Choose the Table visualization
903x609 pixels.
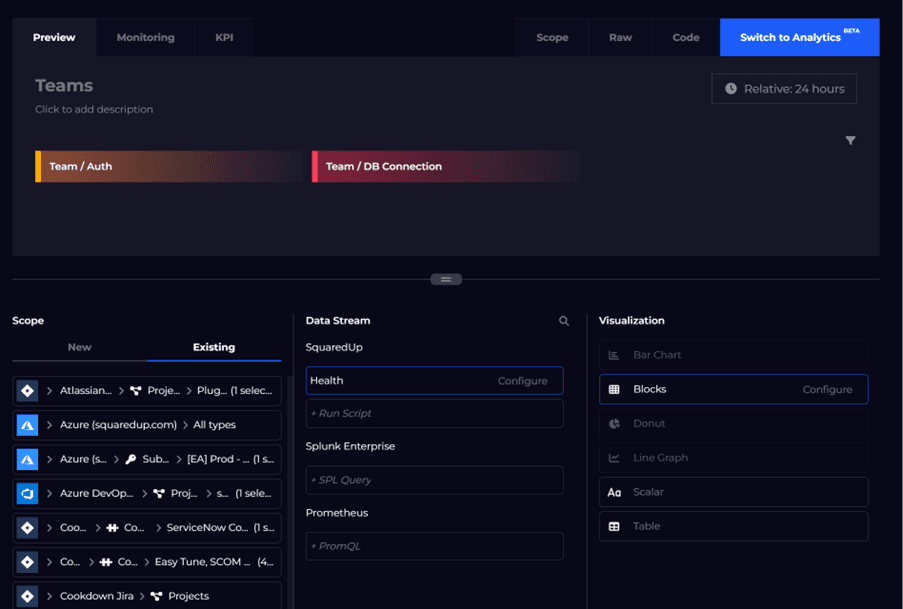pyautogui.click(x=733, y=526)
